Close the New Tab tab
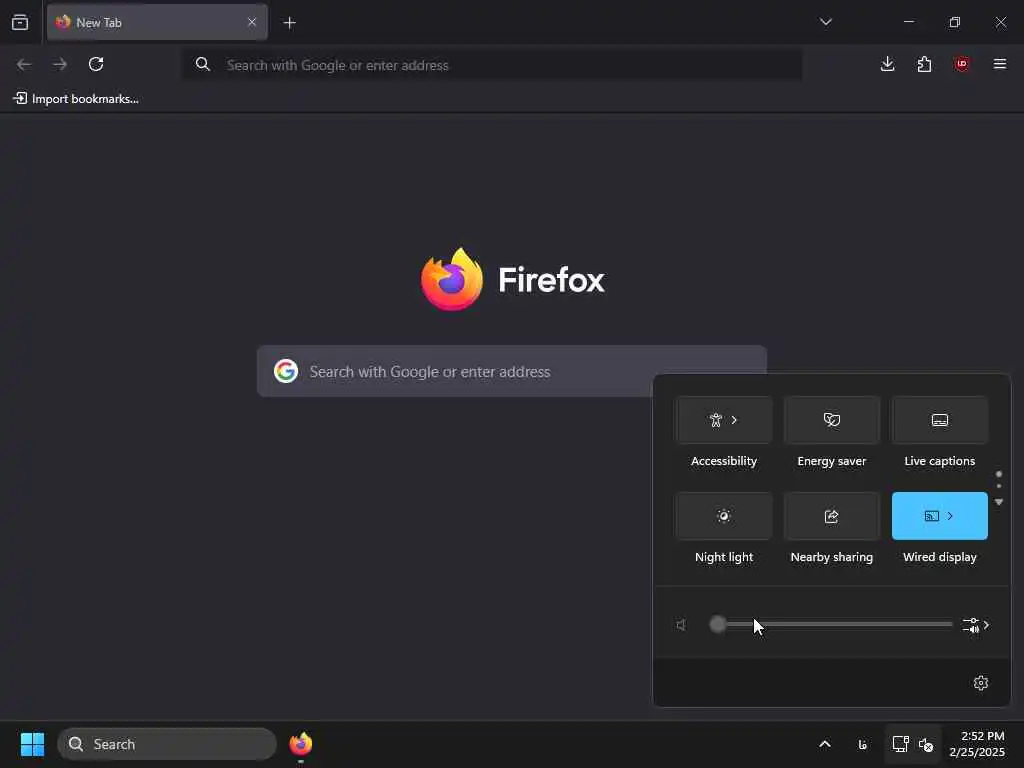1024x768 pixels. [252, 22]
